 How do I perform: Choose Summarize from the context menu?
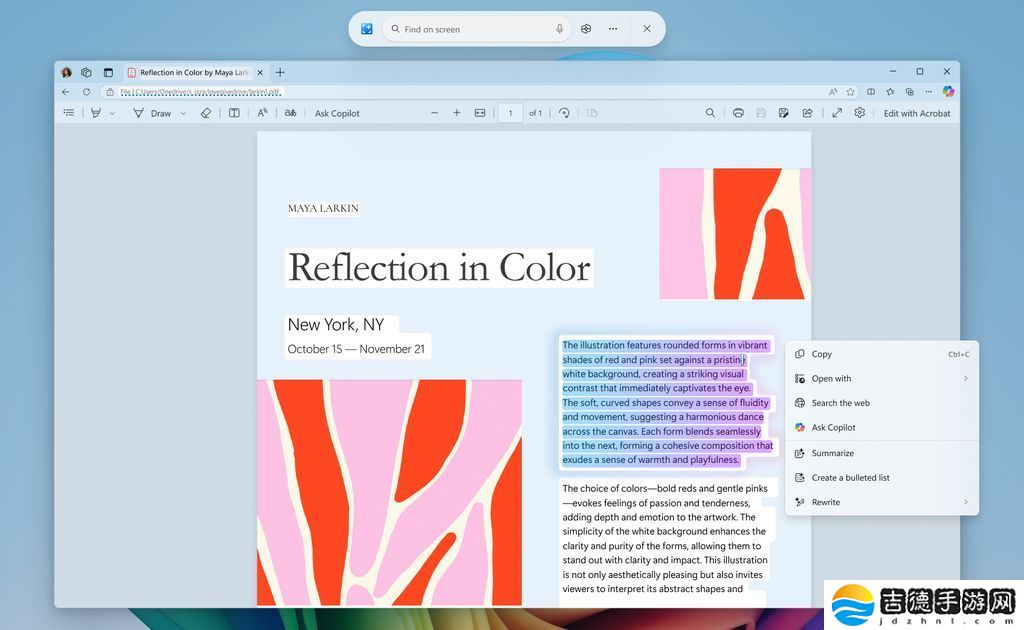click(832, 453)
